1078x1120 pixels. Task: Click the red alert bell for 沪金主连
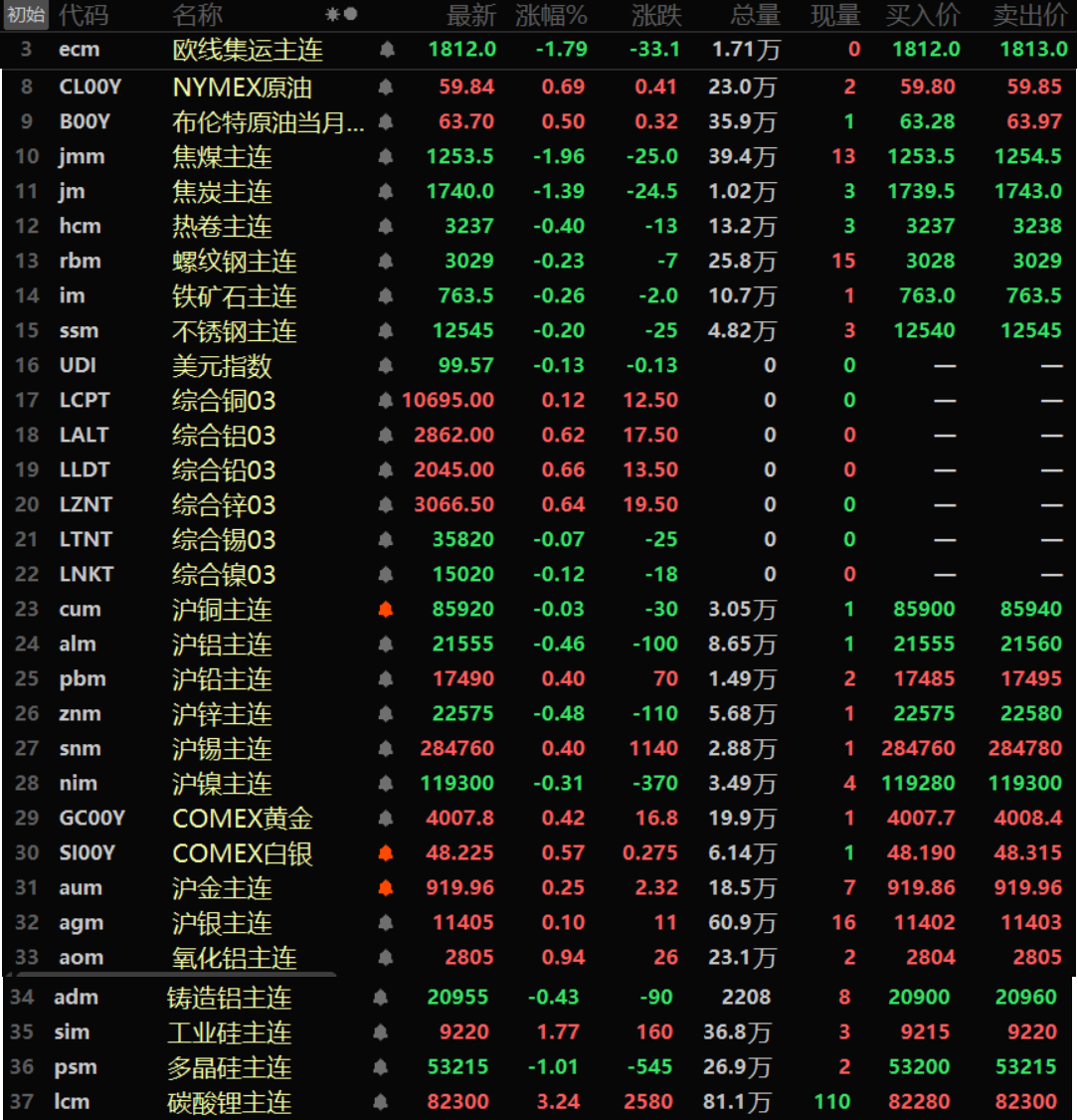click(386, 888)
